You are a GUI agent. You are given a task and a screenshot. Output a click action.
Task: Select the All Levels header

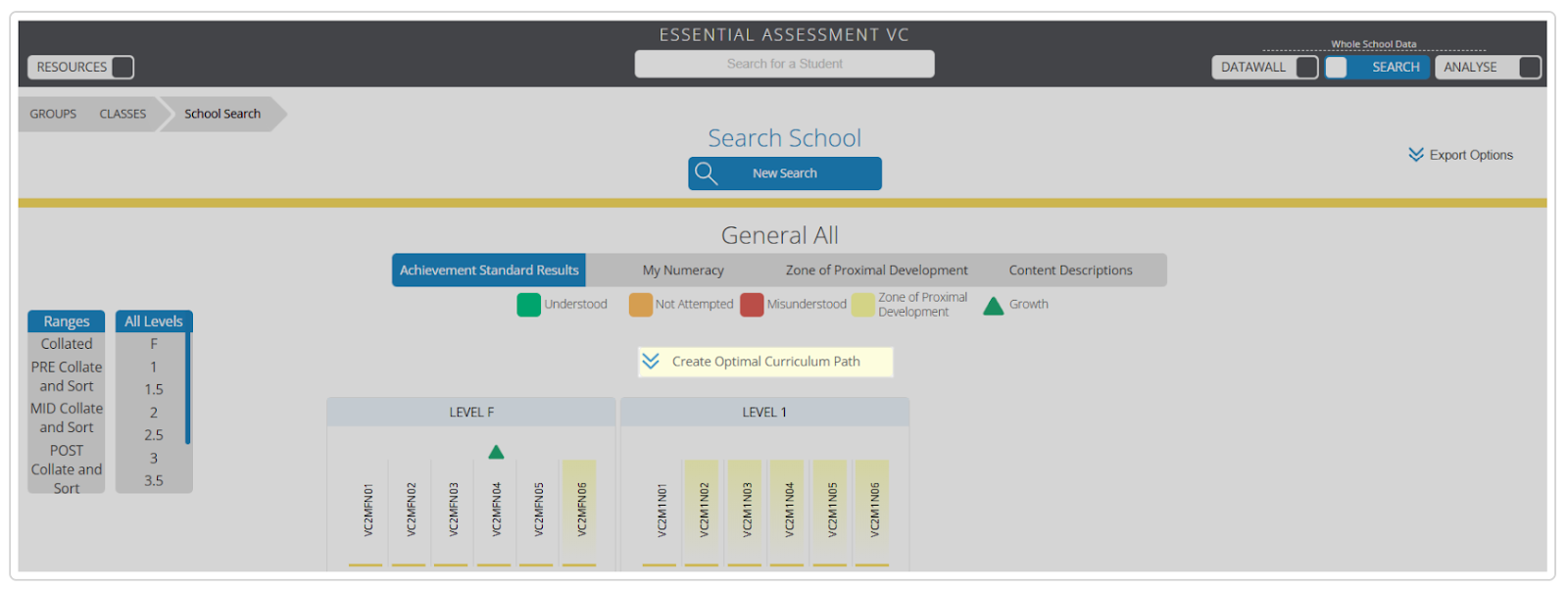(154, 321)
